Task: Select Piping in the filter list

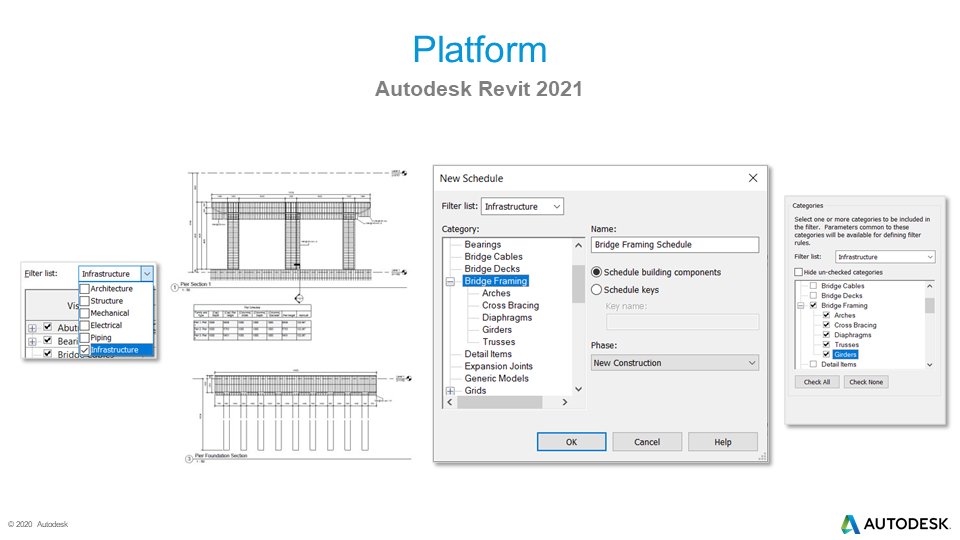Action: coord(85,338)
